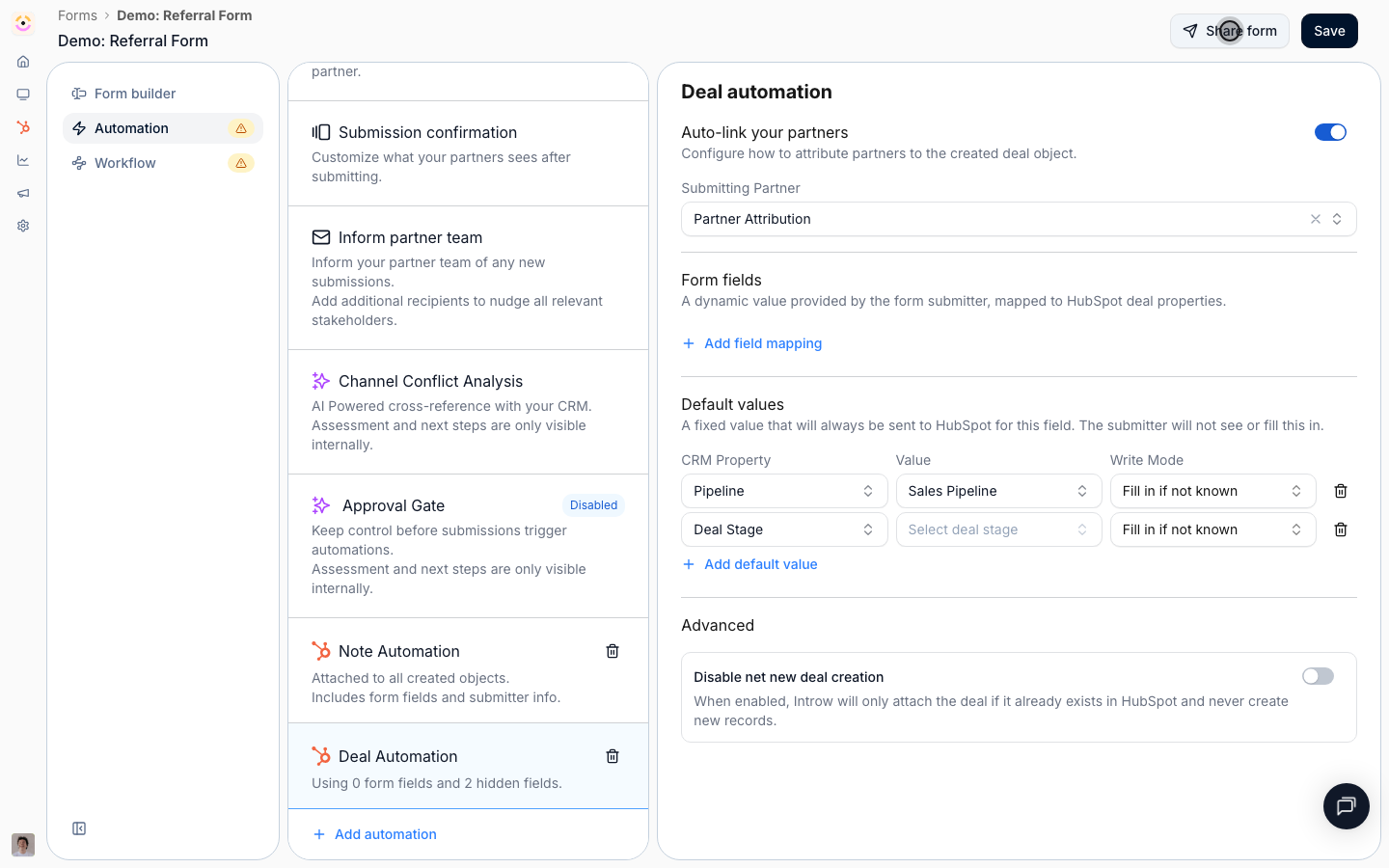Viewport: 1389px width, 868px height.
Task: Open the monitor icon in left sidebar
Action: click(23, 95)
